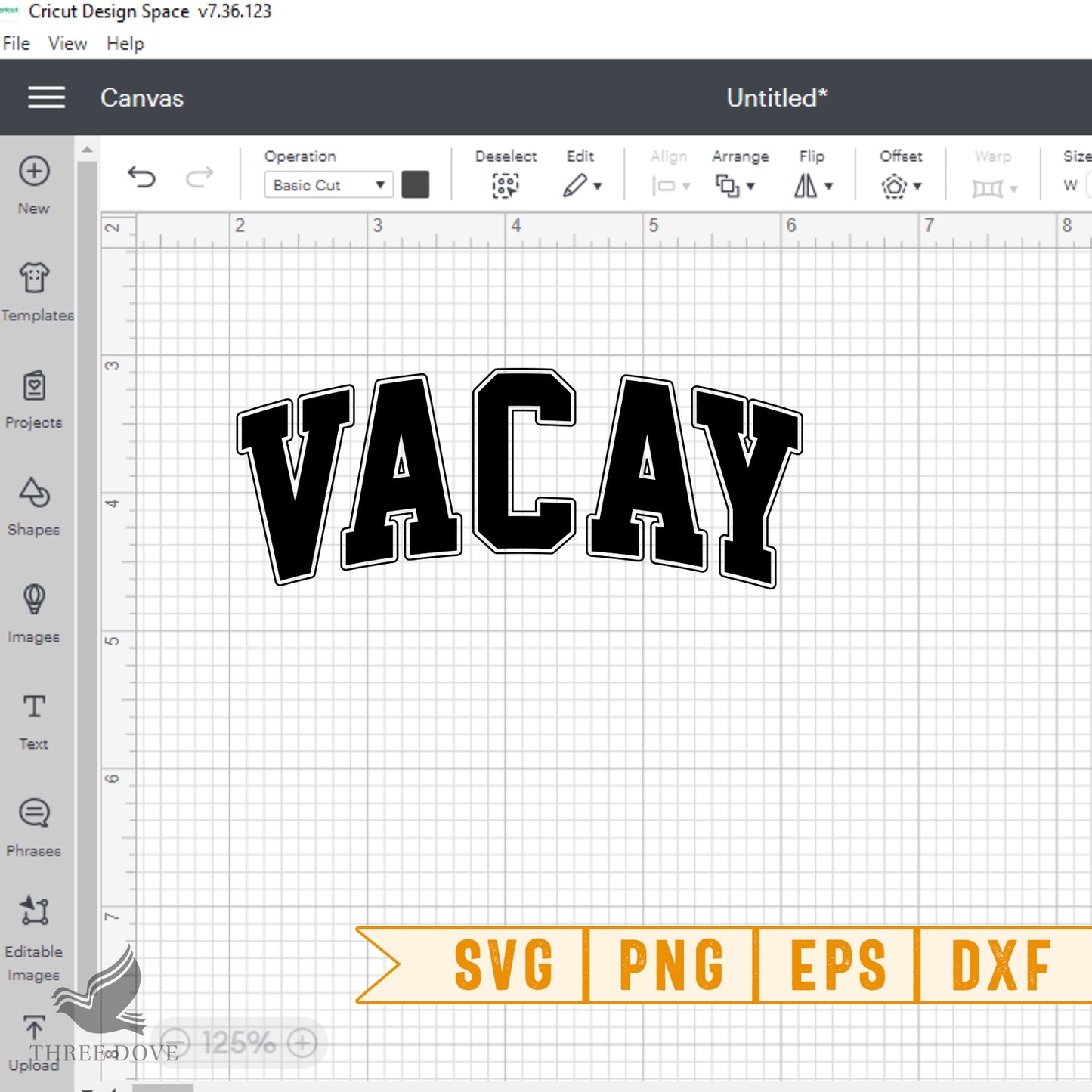Expand the Flip dropdown arrow
This screenshot has height=1092, width=1092.
click(828, 186)
